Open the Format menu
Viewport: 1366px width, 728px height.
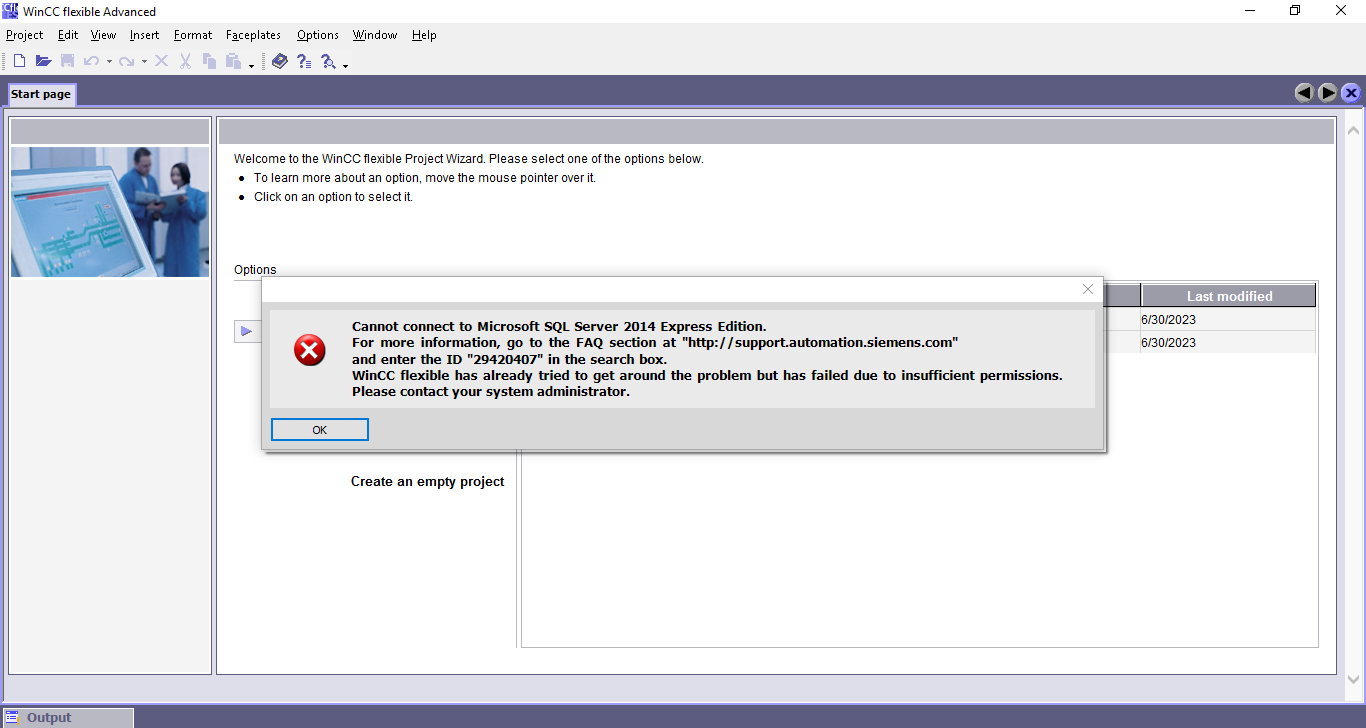coord(193,35)
